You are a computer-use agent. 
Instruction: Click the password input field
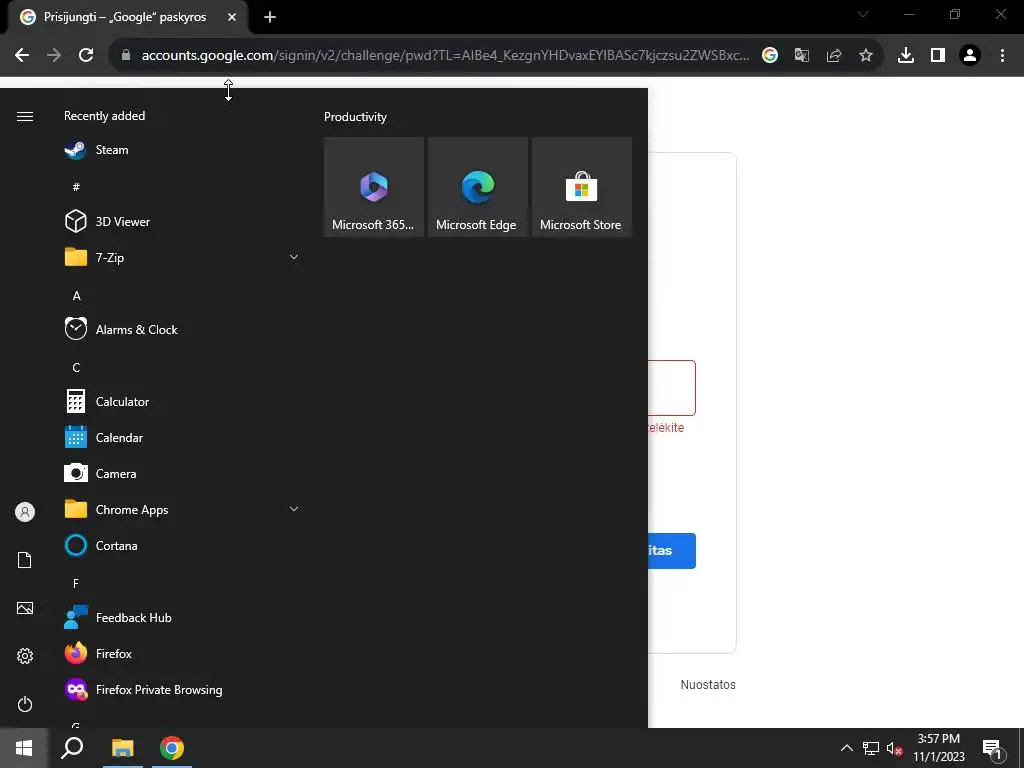(672, 388)
